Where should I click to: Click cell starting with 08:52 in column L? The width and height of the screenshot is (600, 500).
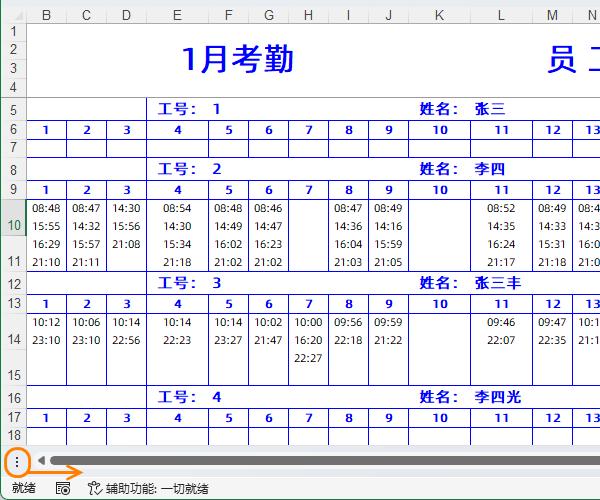pyautogui.click(x=501, y=235)
